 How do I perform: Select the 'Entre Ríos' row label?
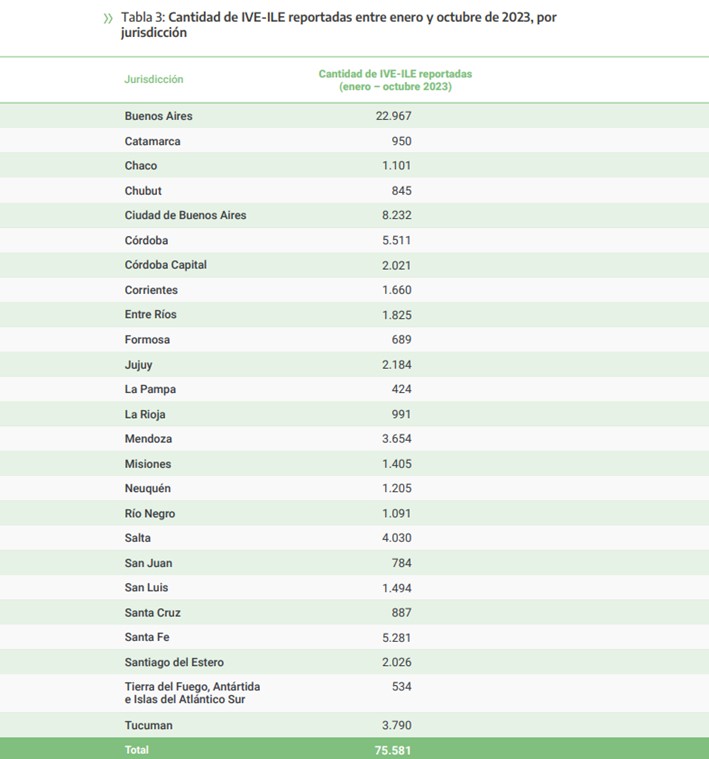(x=151, y=315)
